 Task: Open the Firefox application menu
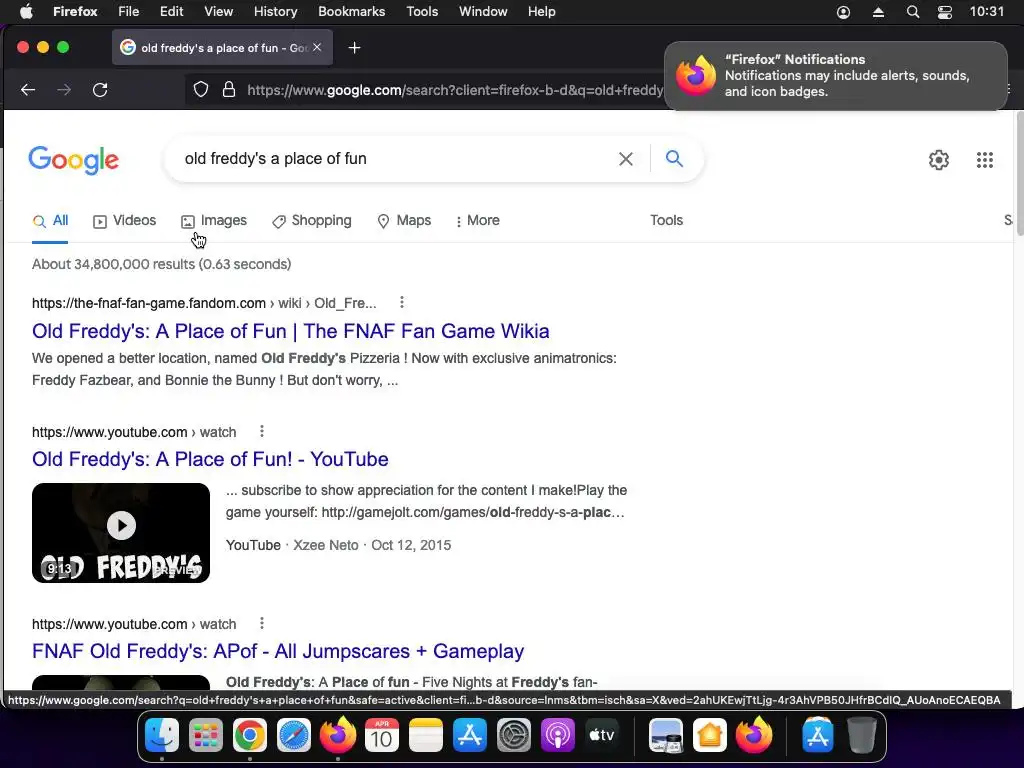tap(75, 11)
